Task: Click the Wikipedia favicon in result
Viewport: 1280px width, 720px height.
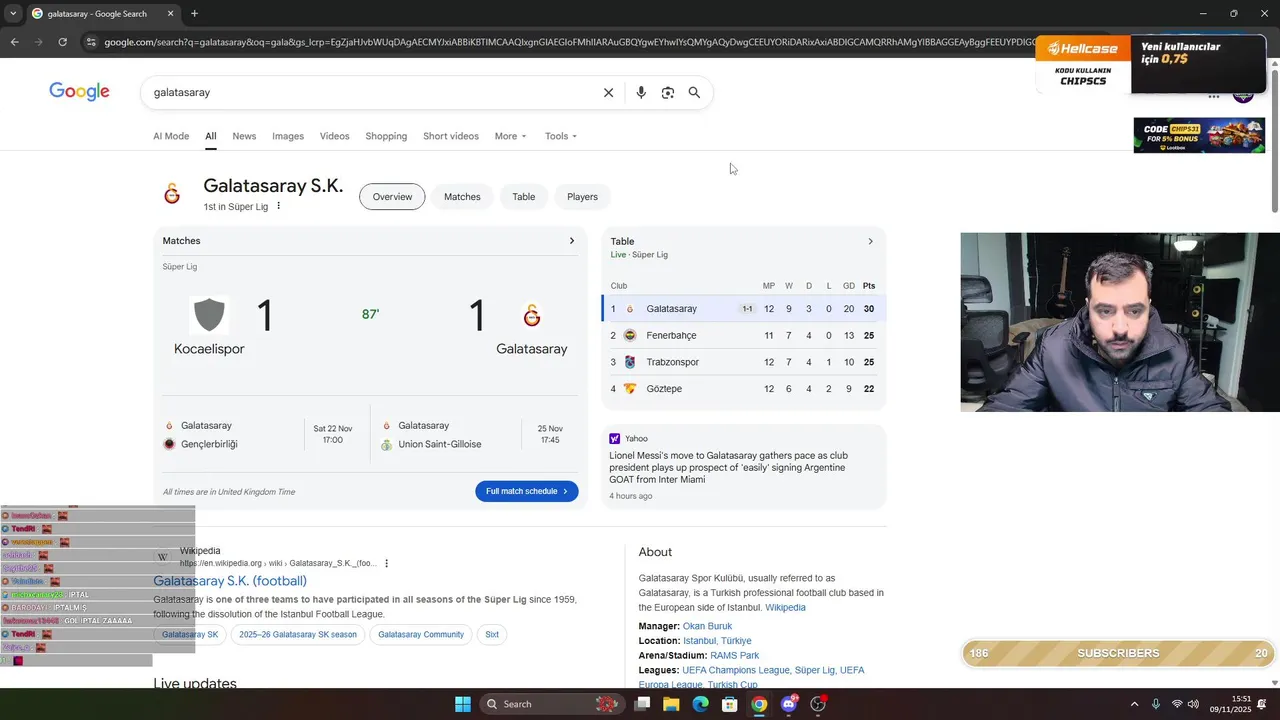Action: [x=163, y=557]
